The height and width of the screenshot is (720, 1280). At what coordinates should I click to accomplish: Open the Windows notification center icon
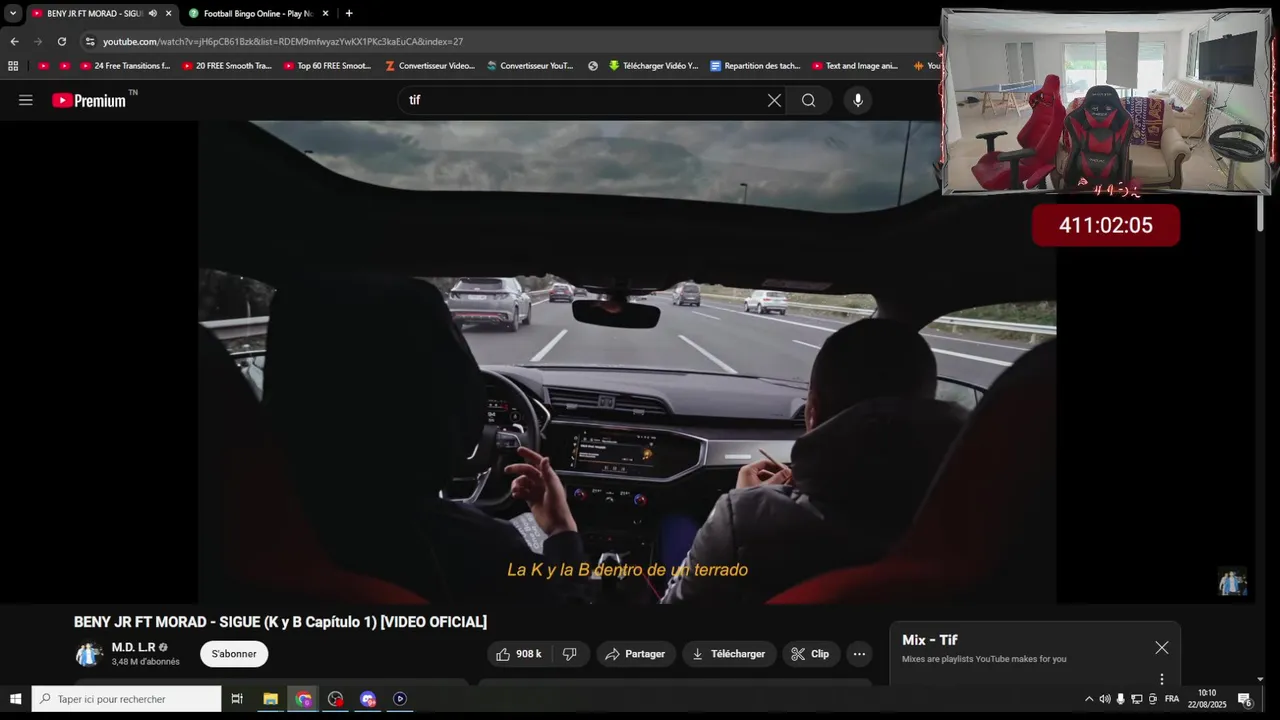pos(1245,699)
